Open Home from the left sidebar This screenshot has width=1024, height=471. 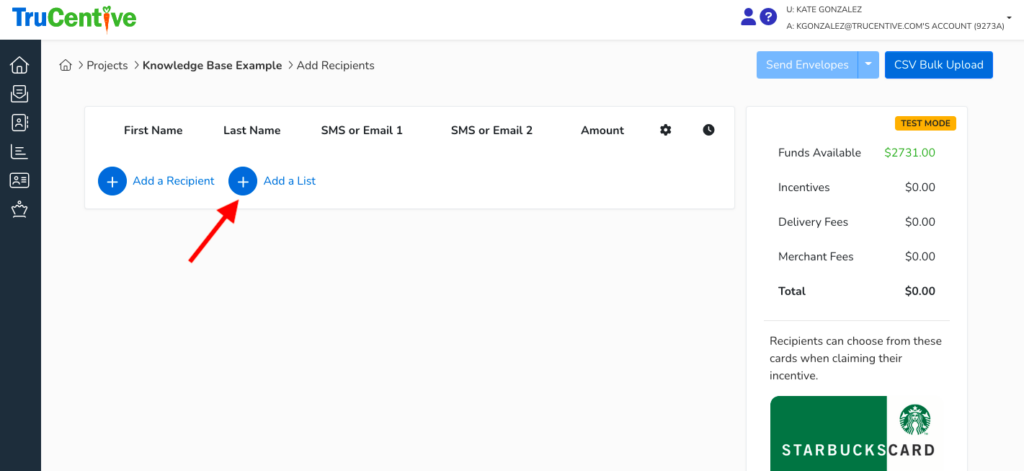[19, 65]
